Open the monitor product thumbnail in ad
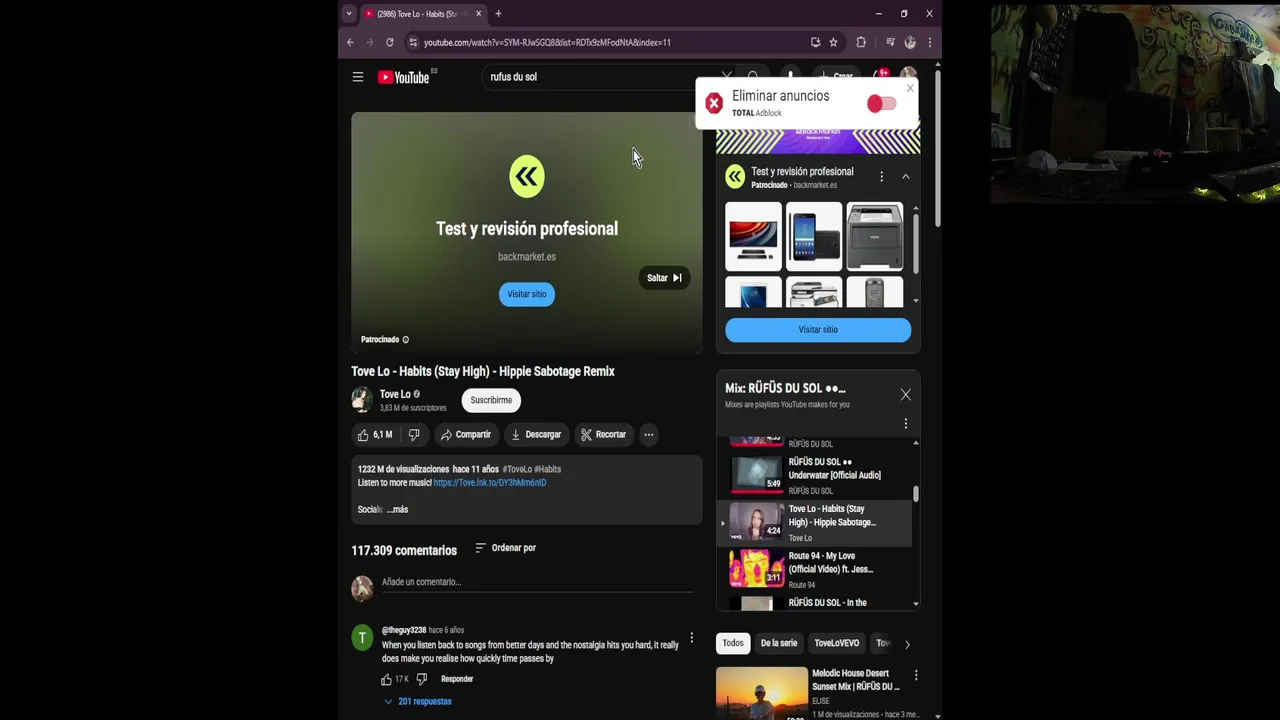 point(753,236)
